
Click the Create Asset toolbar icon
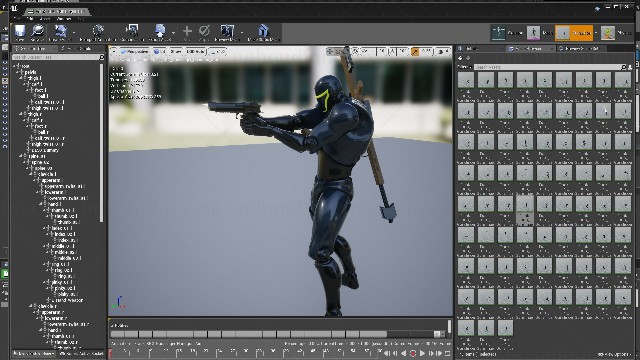coord(60,31)
